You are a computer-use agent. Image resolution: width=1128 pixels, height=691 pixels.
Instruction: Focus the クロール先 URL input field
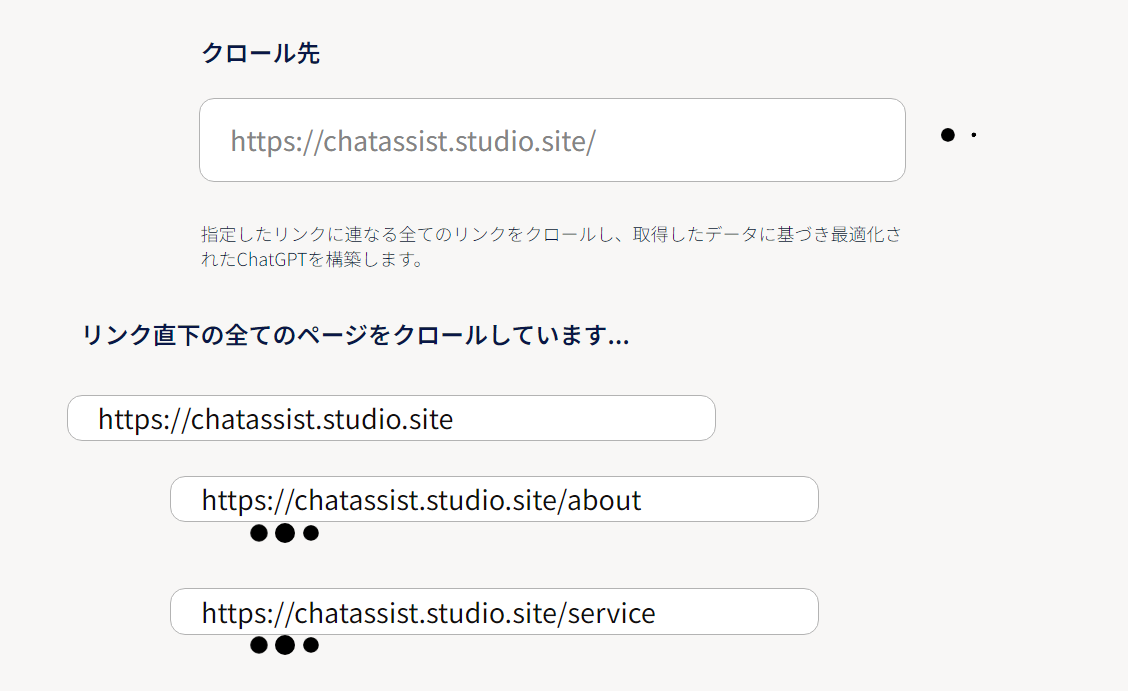552,140
